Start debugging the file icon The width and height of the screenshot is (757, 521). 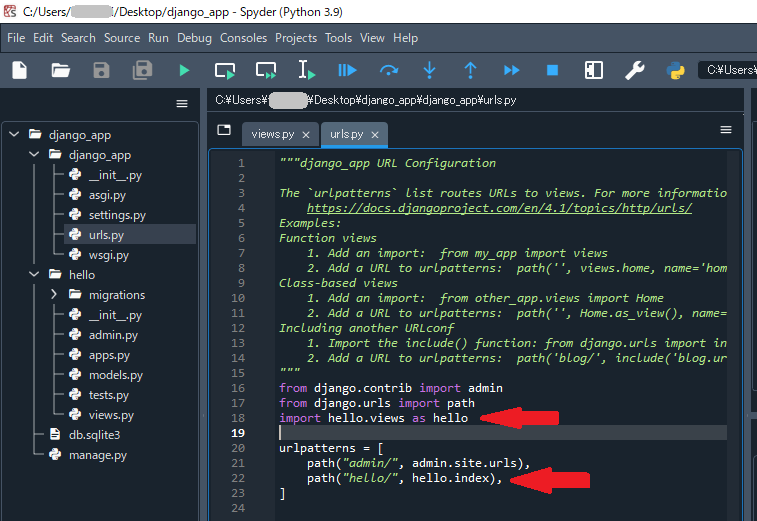click(x=347, y=70)
